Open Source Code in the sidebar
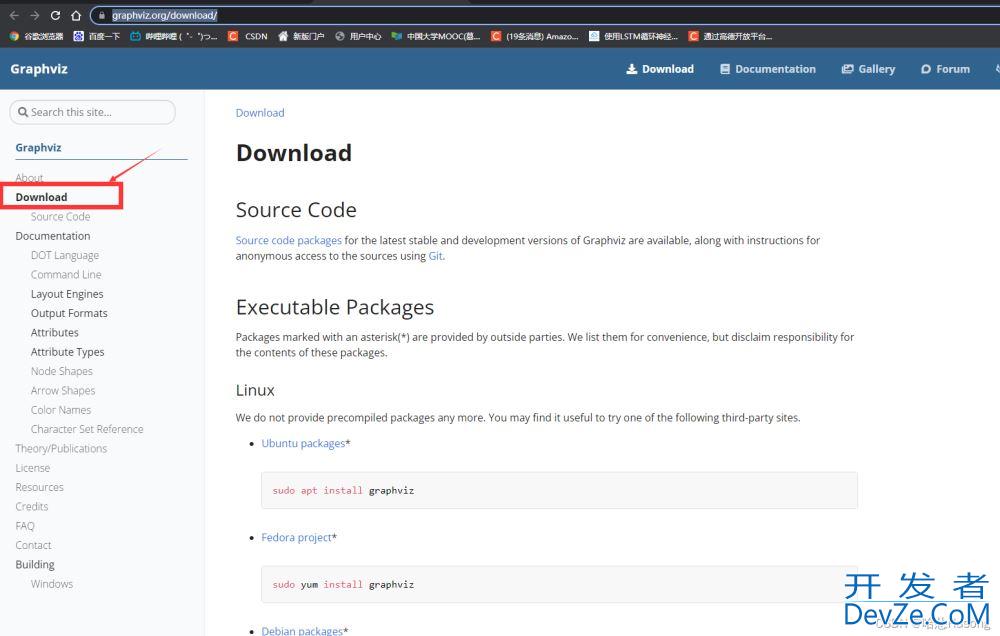1000x636 pixels. (x=61, y=217)
